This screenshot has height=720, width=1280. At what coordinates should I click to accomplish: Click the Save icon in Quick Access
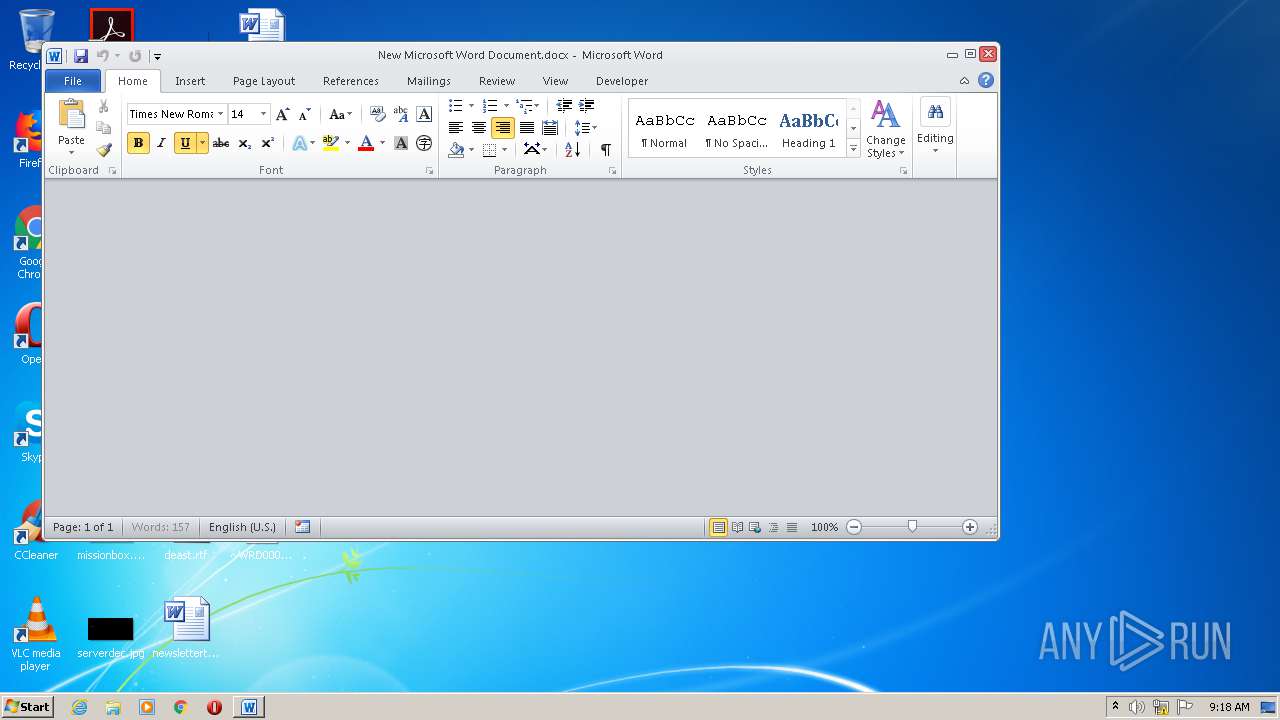[x=81, y=56]
